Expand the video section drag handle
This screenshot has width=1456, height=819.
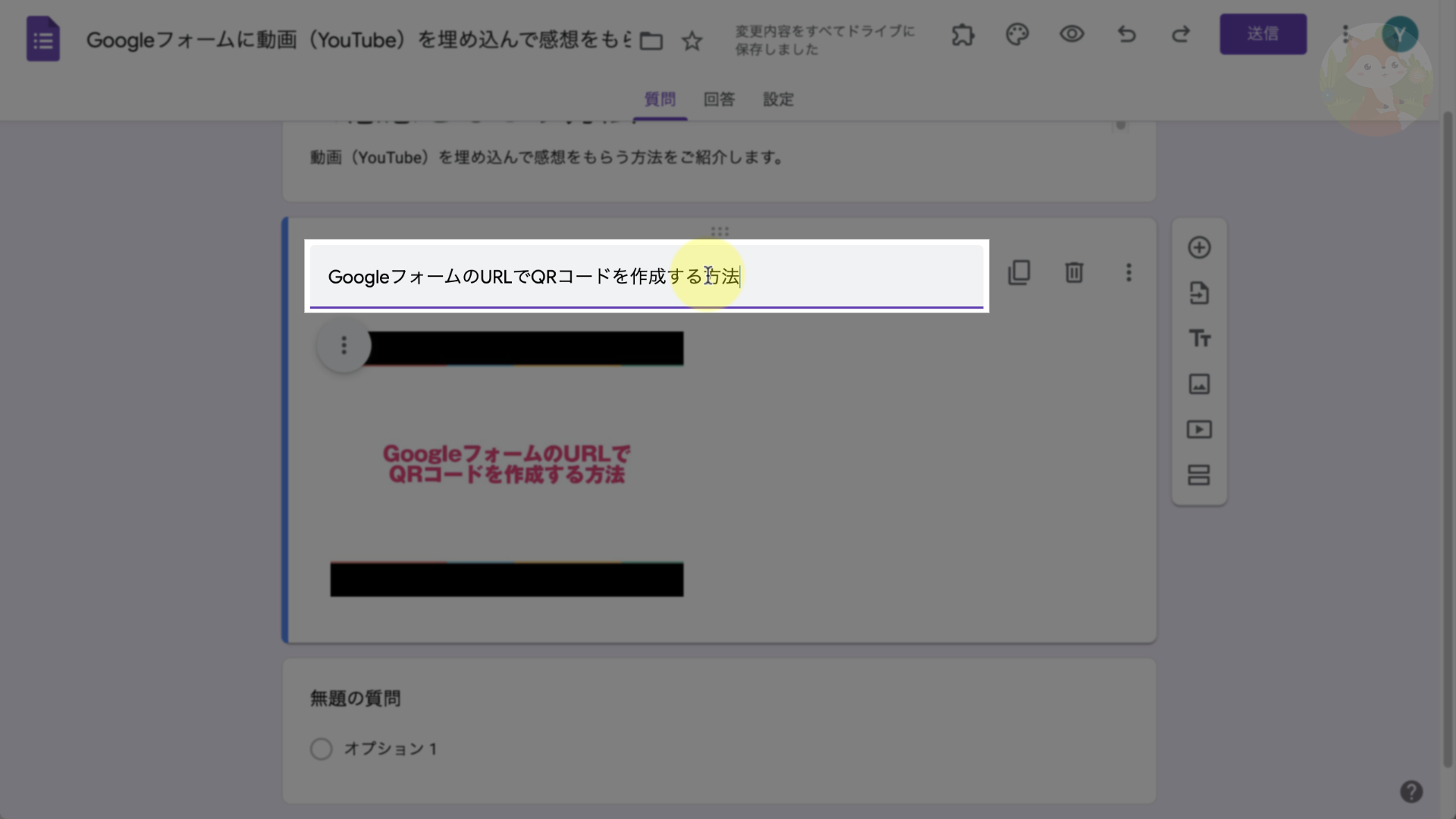coord(720,231)
